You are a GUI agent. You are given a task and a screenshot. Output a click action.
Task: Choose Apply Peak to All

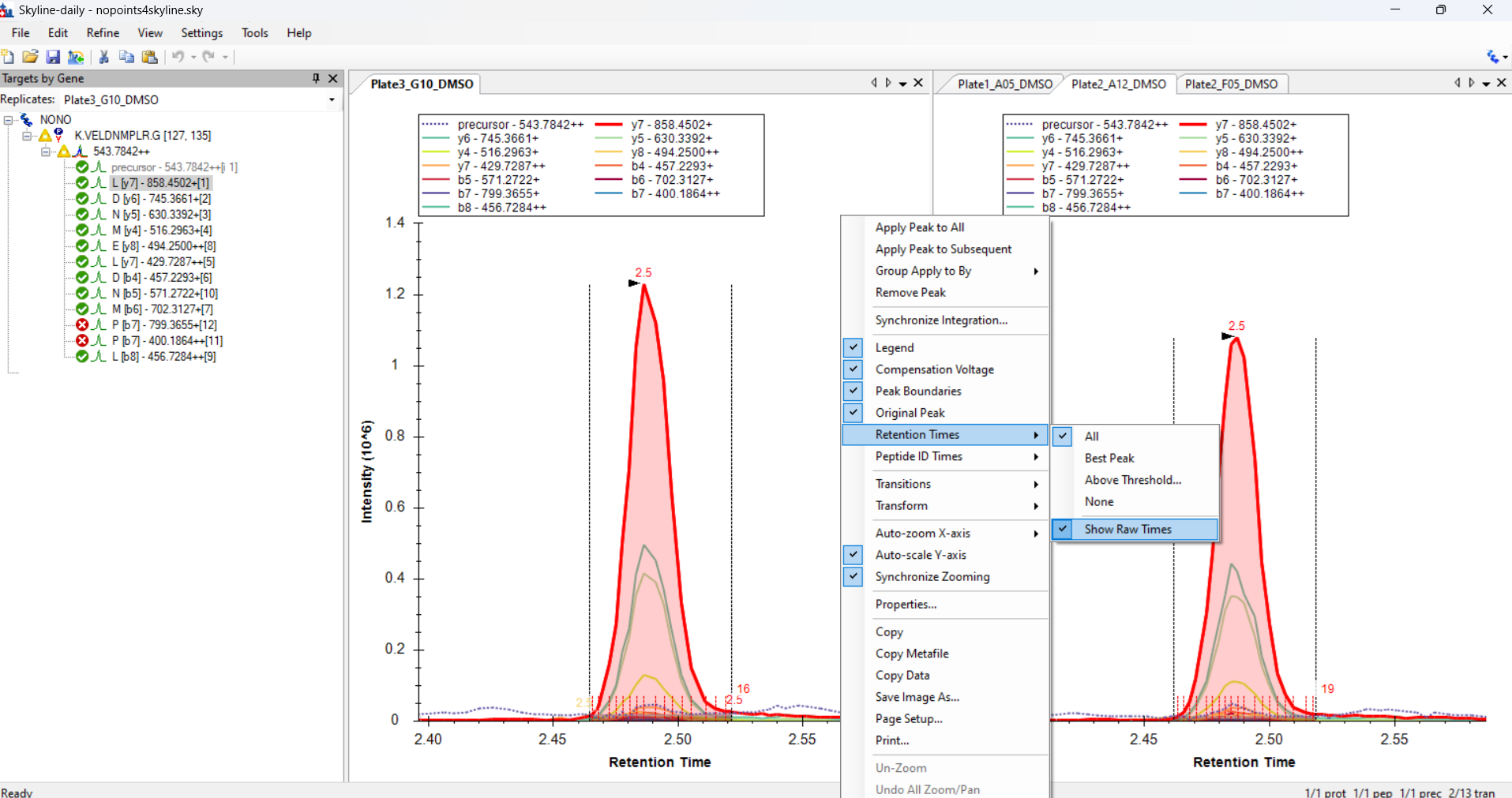tap(919, 227)
